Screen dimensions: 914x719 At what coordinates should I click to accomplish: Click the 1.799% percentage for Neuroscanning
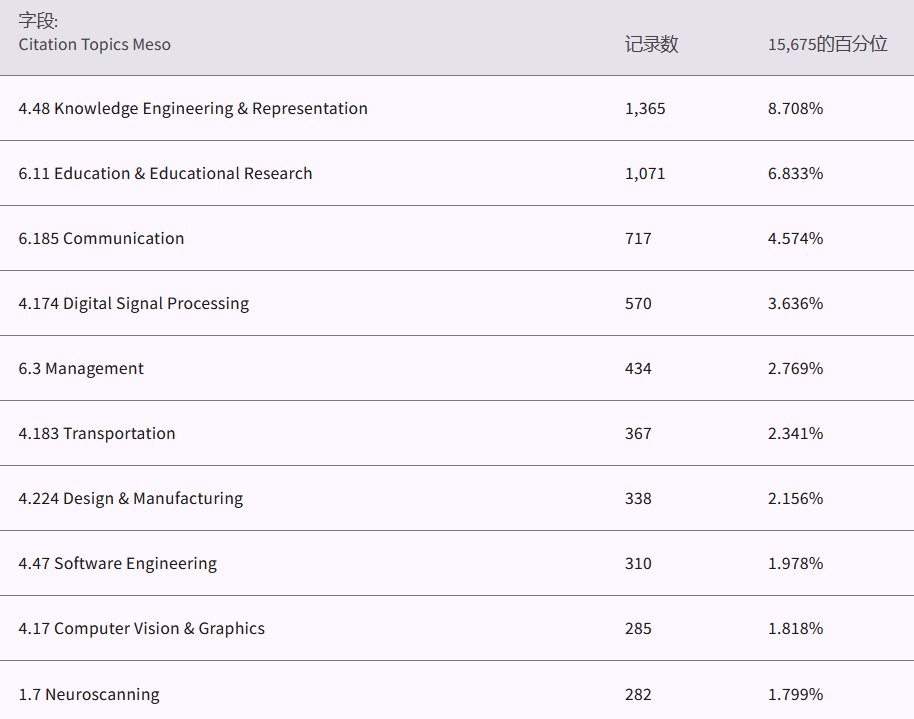click(795, 694)
